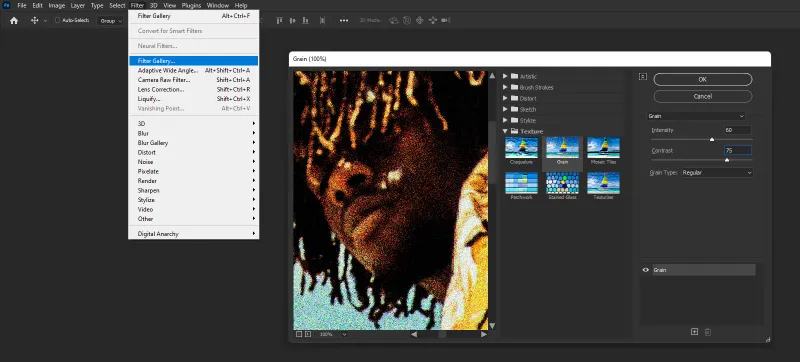Click the align bottom edges icon
The image size is (800, 362).
click(x=305, y=20)
